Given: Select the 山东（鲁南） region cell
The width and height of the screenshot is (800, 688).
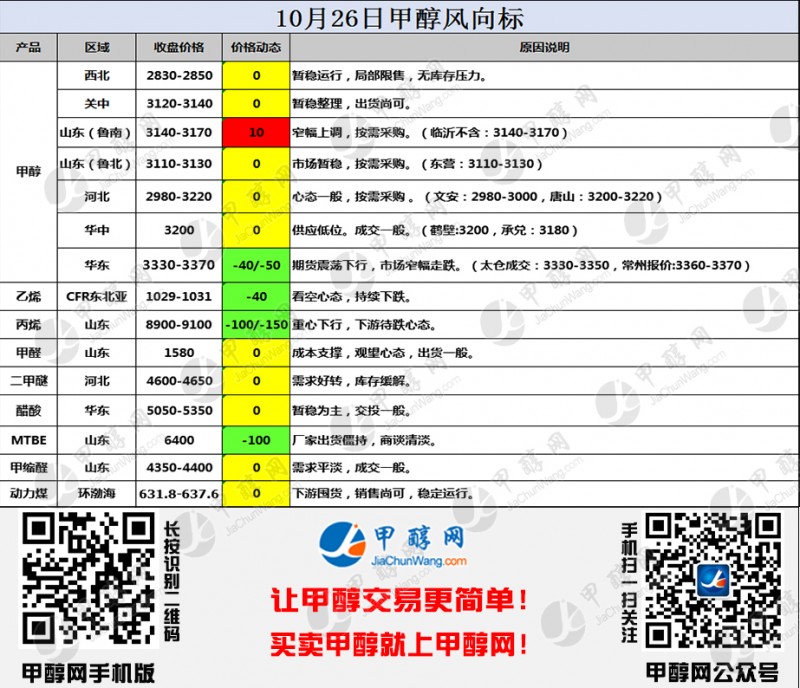Looking at the screenshot, I should point(97,133).
